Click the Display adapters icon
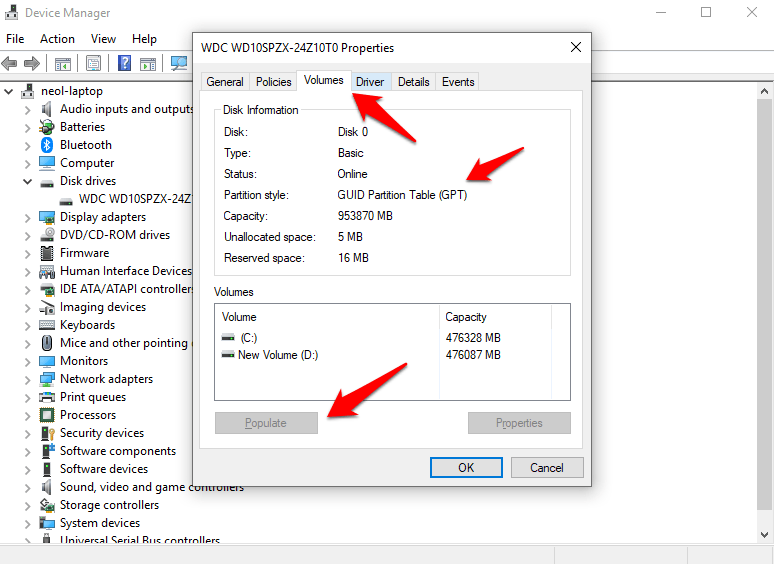The height and width of the screenshot is (564, 774). pos(47,217)
